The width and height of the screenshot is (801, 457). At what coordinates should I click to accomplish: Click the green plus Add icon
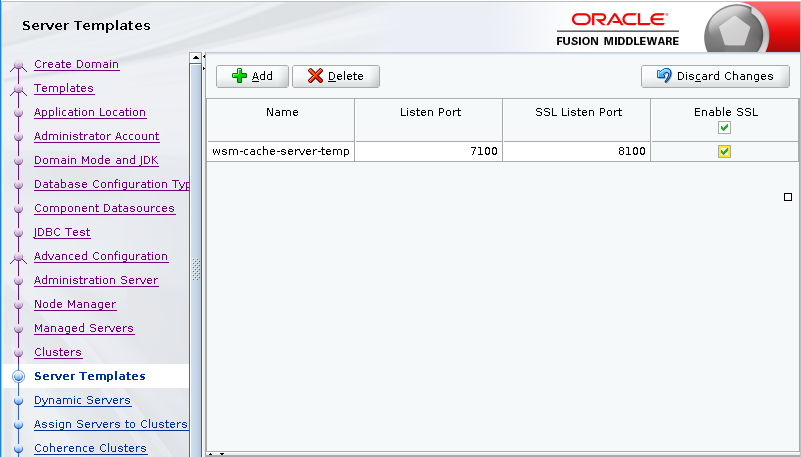click(239, 76)
